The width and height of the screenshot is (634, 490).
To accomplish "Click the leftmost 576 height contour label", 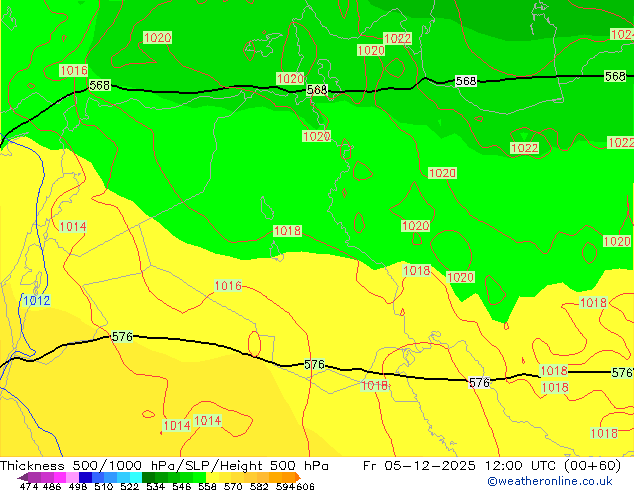I will pyautogui.click(x=122, y=336).
